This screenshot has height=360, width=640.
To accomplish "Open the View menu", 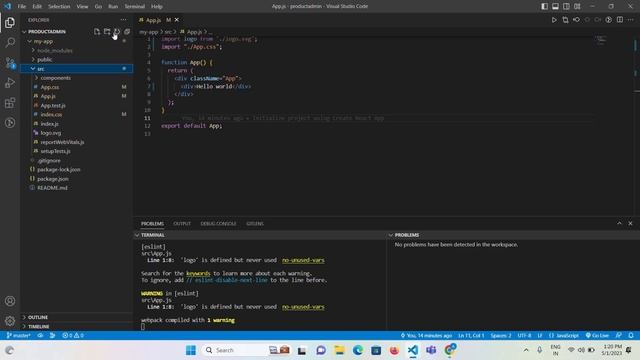I will point(82,6).
